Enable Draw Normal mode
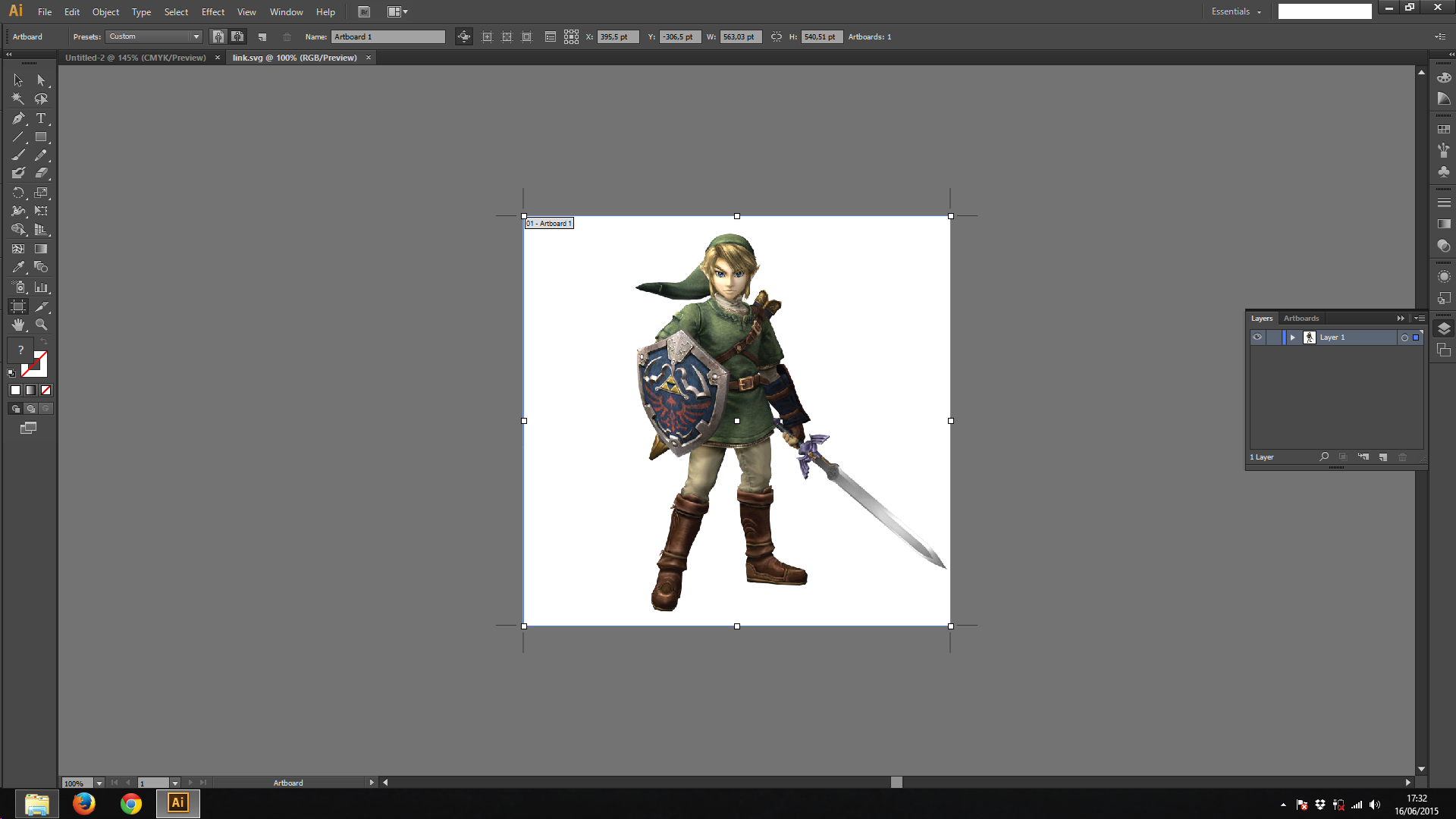This screenshot has width=1456, height=819. pos(15,409)
